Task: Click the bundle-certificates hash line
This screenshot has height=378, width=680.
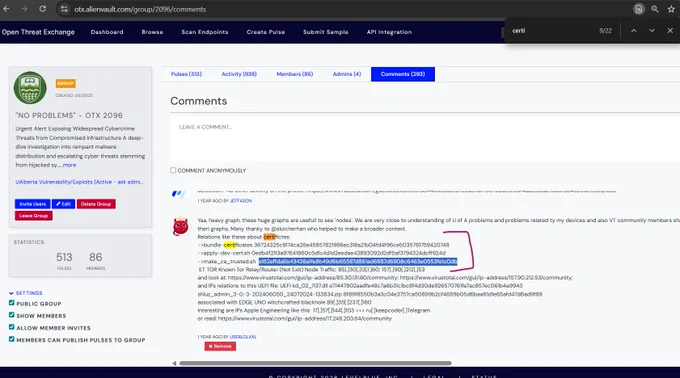Action: coord(324,245)
